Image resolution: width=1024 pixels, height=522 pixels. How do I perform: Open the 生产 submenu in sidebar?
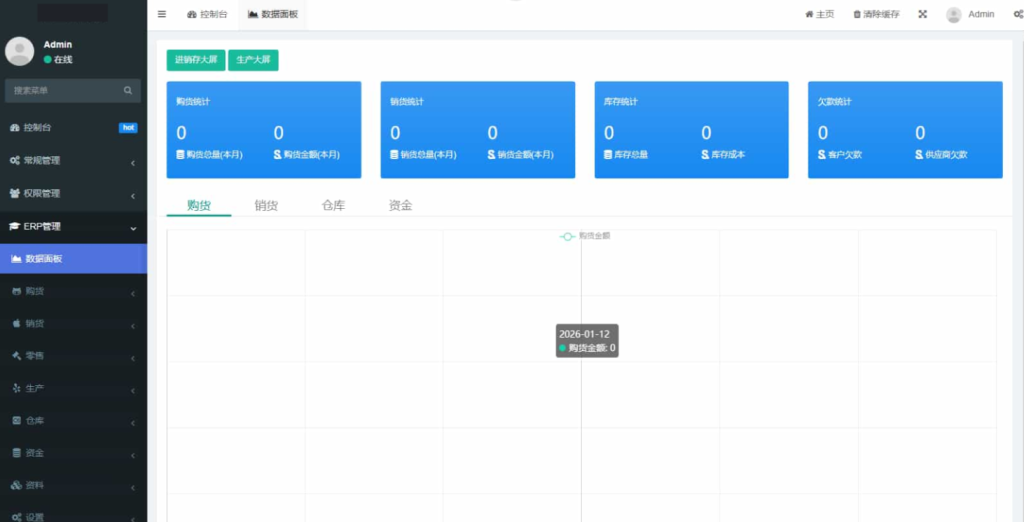73,388
